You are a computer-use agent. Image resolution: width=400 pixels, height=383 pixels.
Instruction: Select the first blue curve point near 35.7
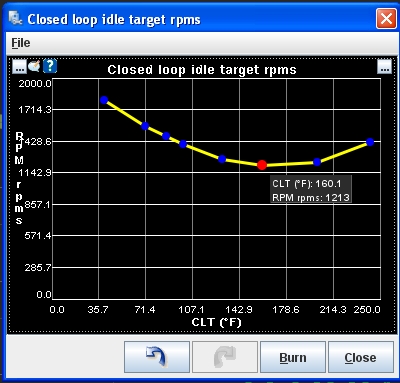coord(104,100)
